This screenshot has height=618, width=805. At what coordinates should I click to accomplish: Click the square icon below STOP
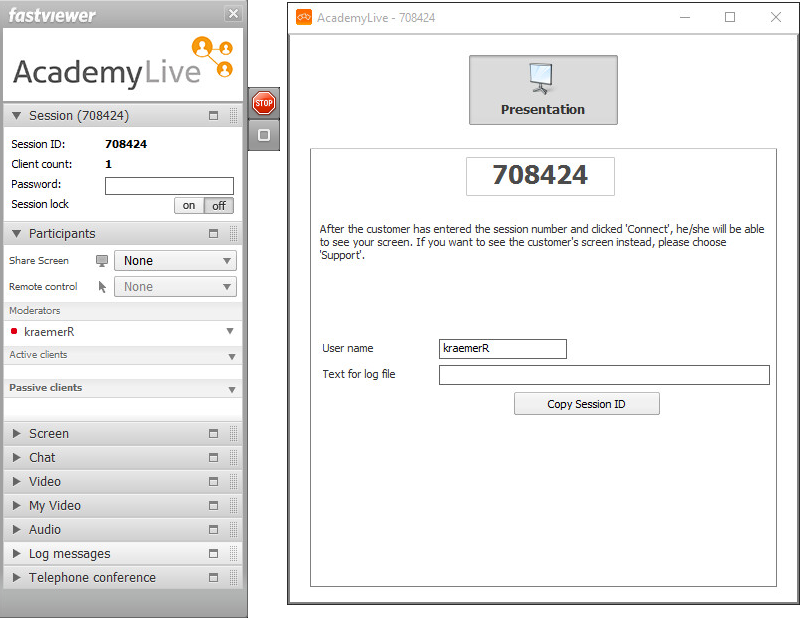(x=263, y=135)
